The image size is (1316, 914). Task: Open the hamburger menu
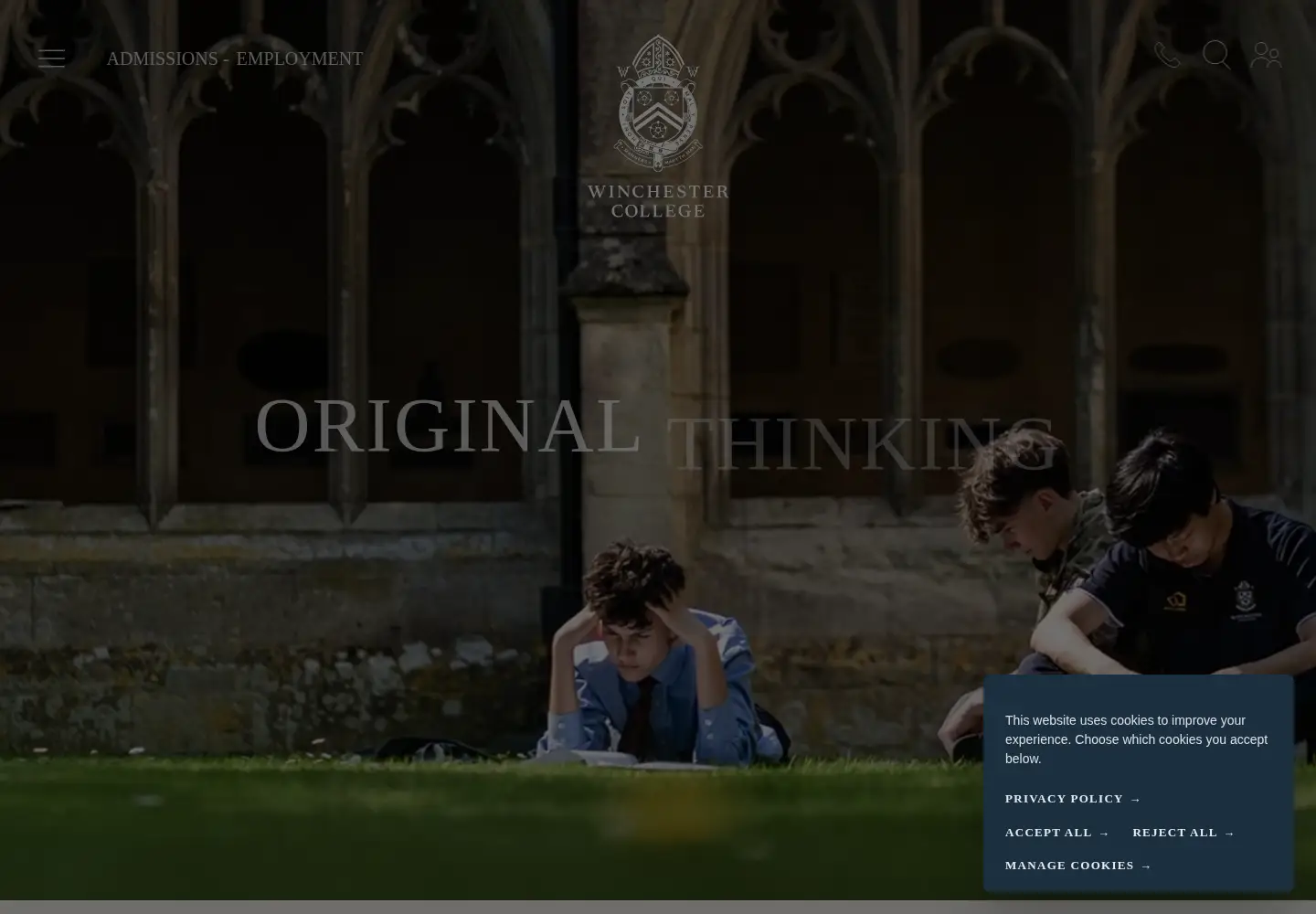[51, 58]
